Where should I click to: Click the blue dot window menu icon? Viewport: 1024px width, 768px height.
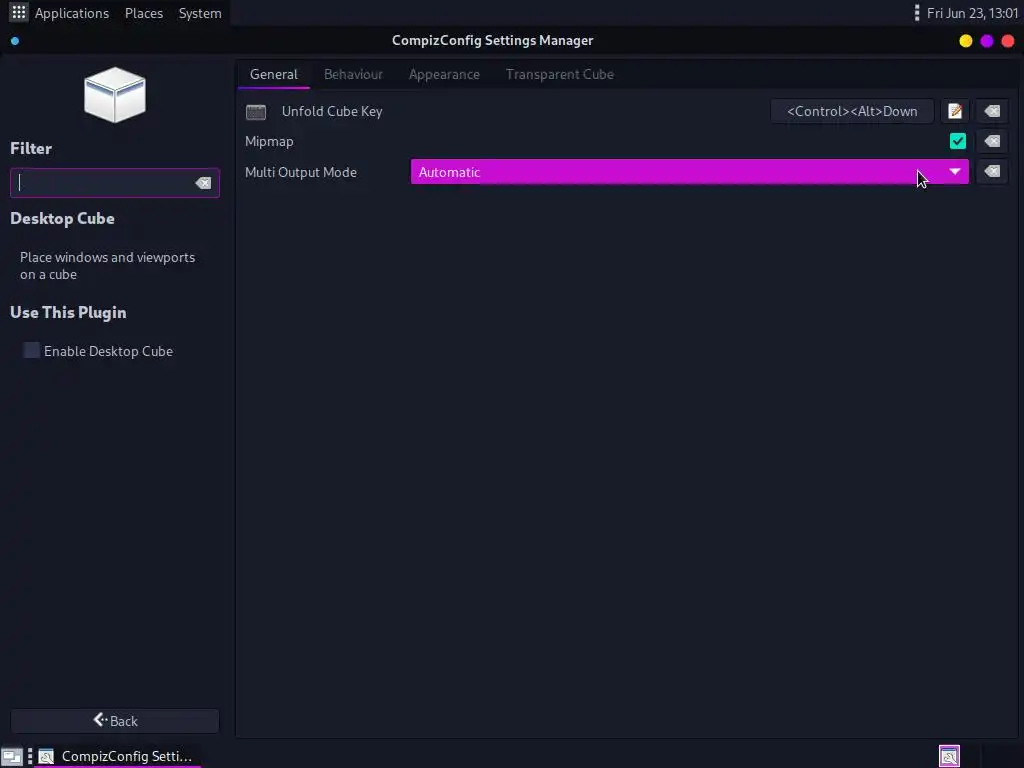point(15,41)
